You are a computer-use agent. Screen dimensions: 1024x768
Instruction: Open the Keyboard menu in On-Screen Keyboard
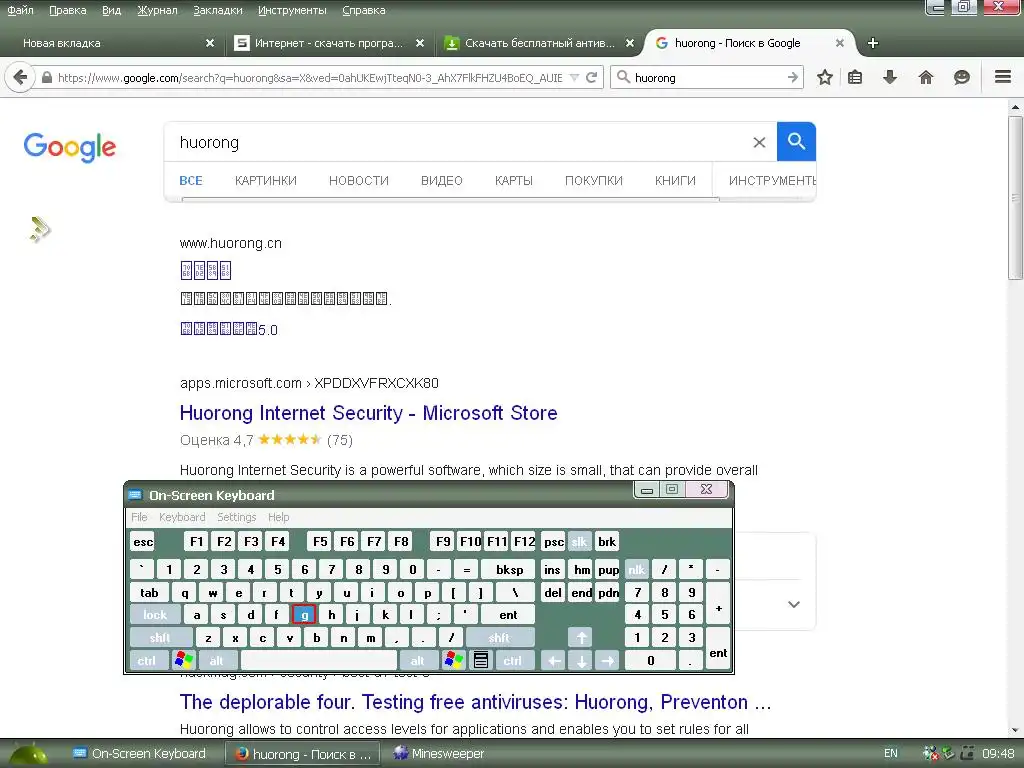coord(182,517)
